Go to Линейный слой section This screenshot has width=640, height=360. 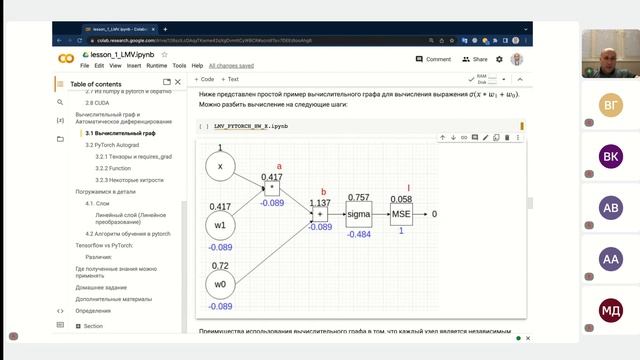[x=131, y=218]
